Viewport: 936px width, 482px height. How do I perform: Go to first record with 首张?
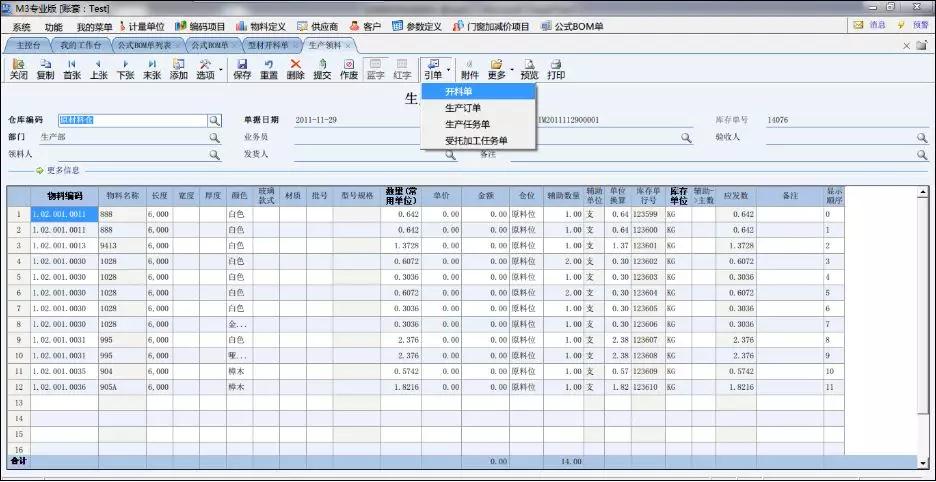click(x=72, y=70)
